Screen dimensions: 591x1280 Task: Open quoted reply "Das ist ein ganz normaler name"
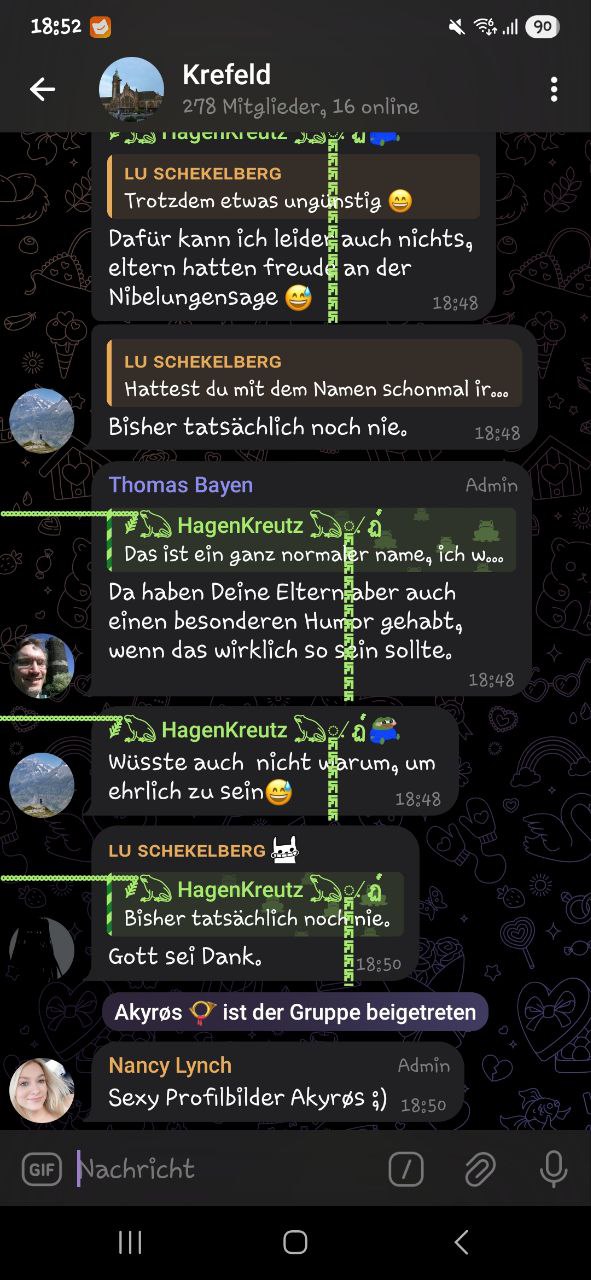click(312, 540)
